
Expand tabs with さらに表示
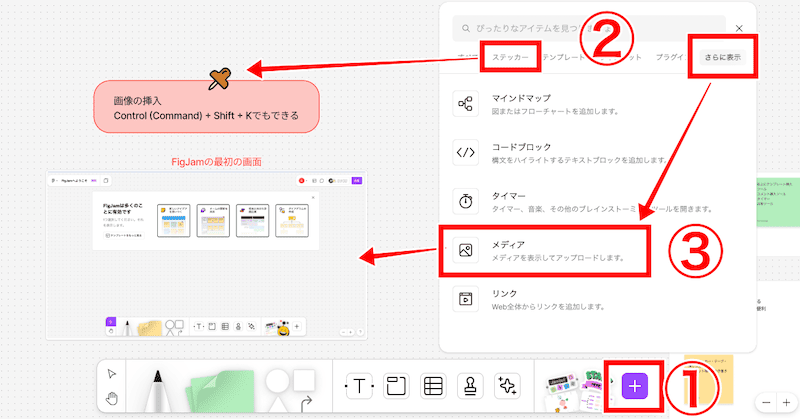[722, 59]
